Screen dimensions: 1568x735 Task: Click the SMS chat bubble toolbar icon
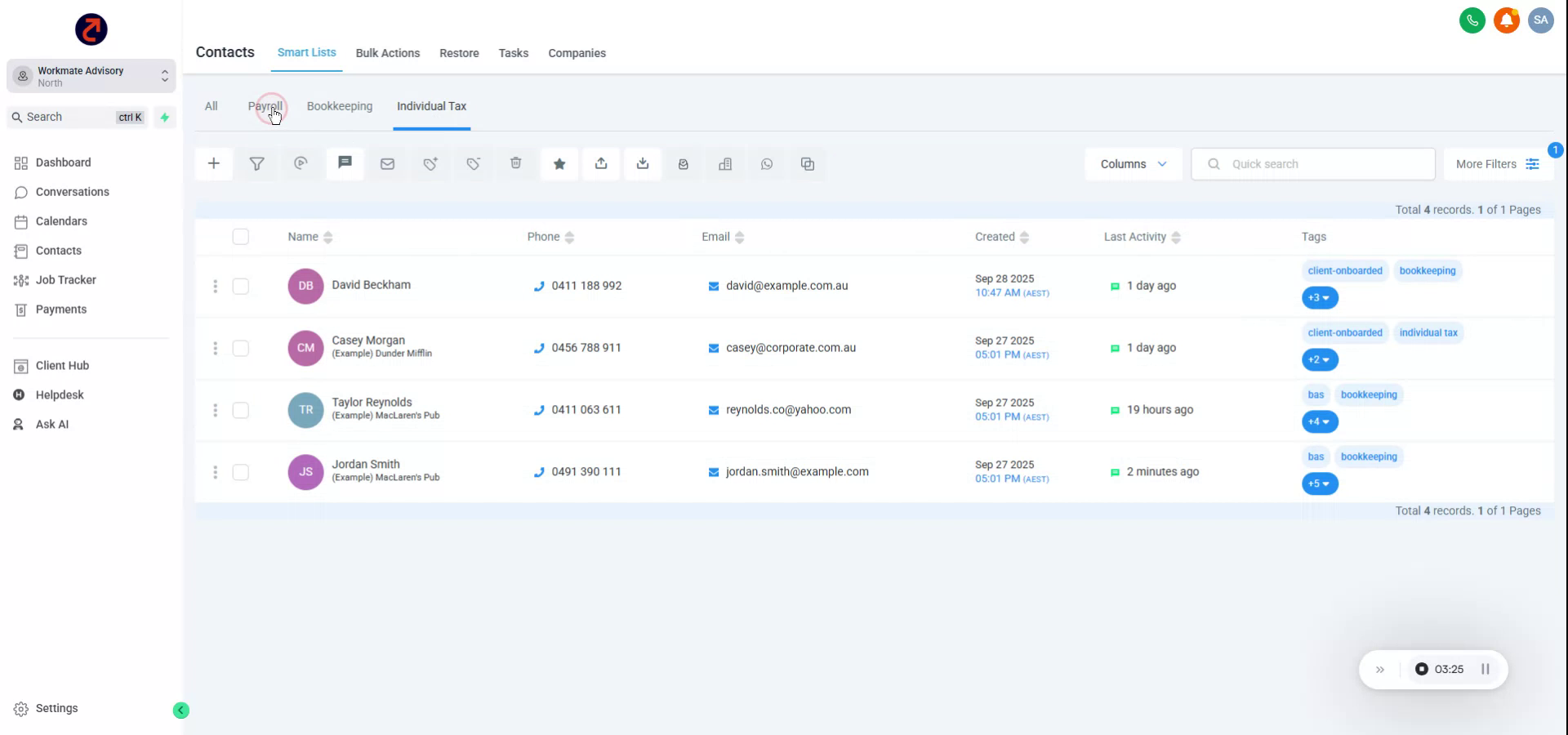pos(344,163)
